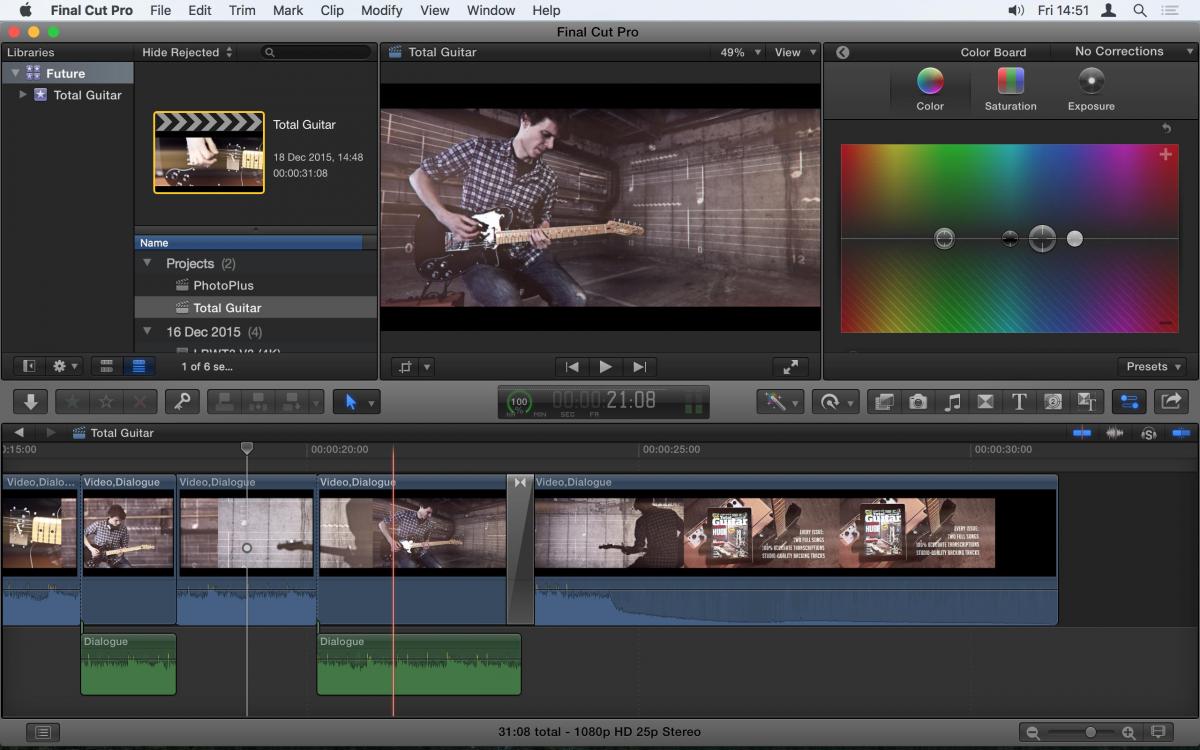Viewport: 1200px width, 750px height.
Task: Open the Timeline Index button
Action: 43,732
